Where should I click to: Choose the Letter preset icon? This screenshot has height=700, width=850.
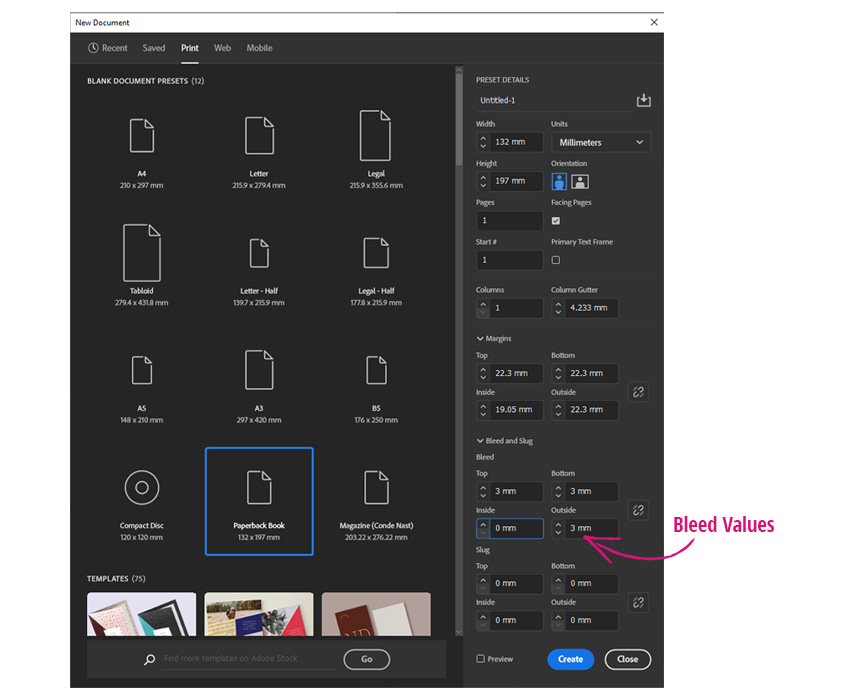coord(259,135)
